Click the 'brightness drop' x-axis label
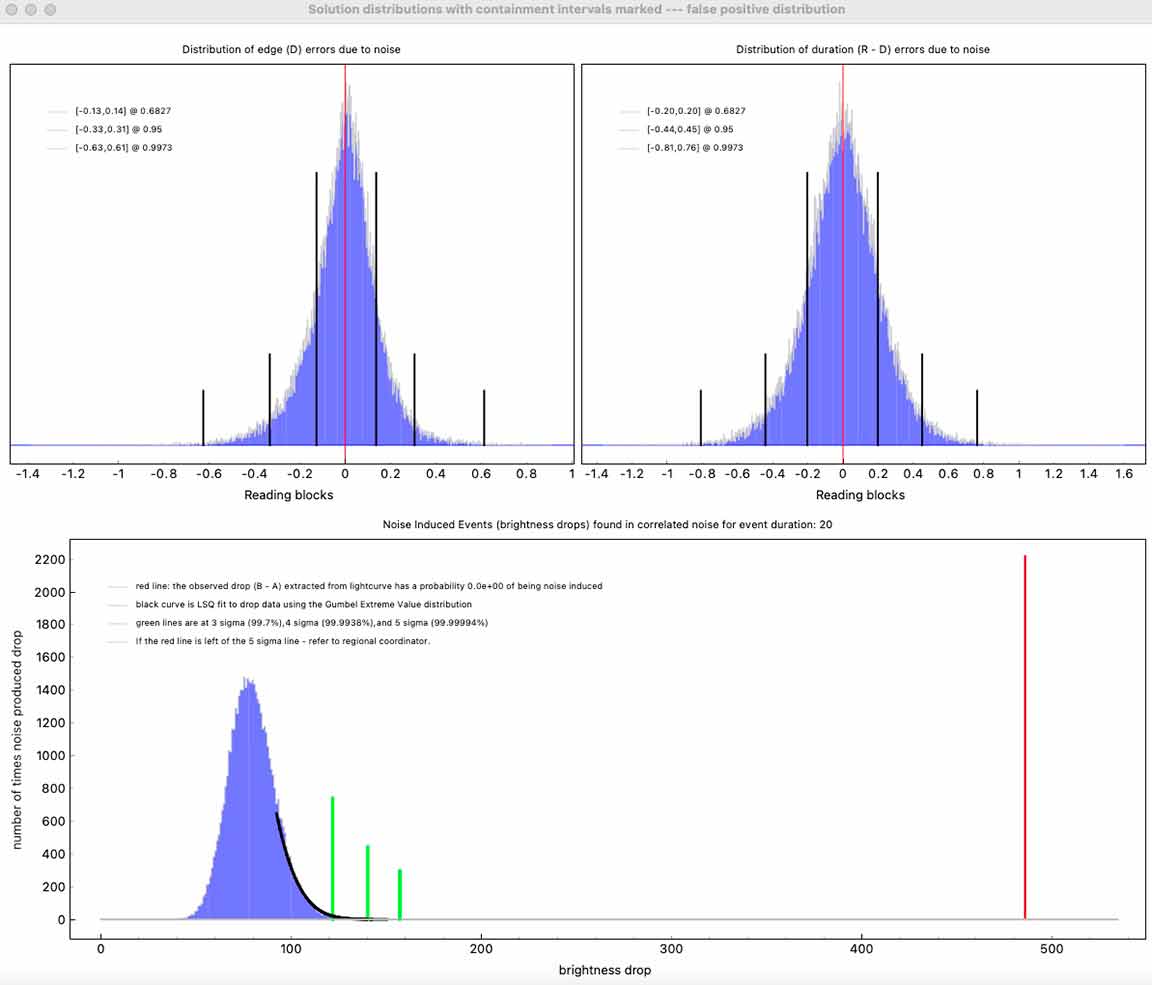 click(x=605, y=970)
